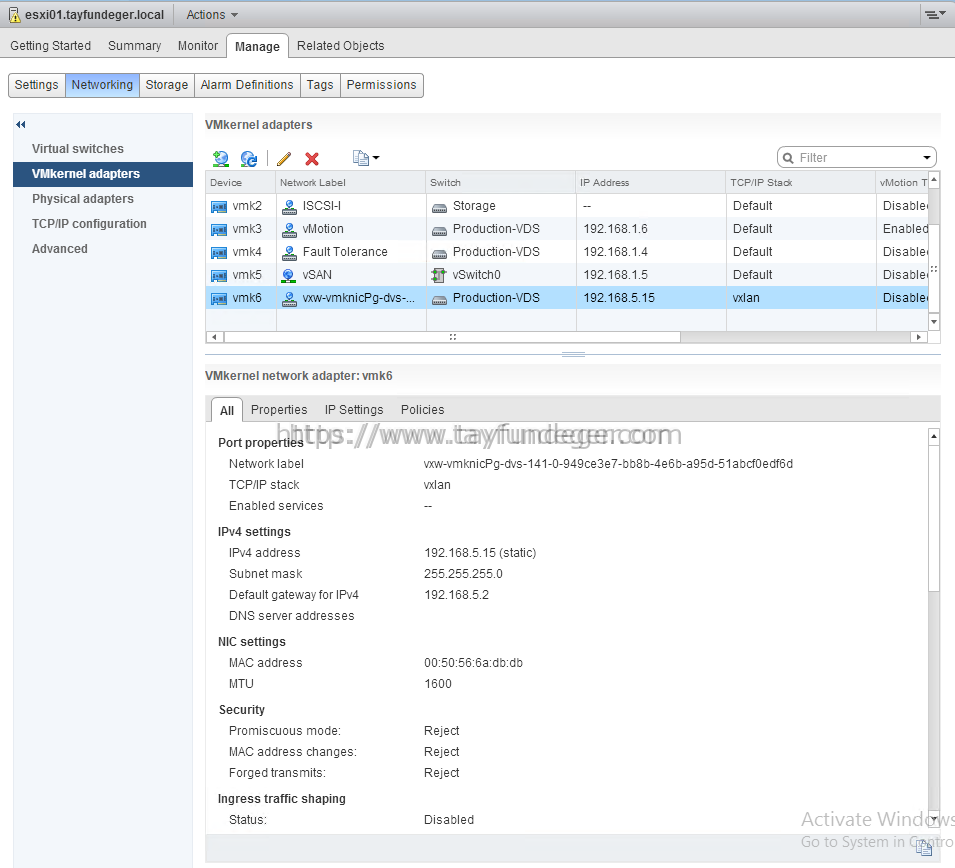955x868 pixels.
Task: Switch to the Getting Started tab
Action: 51,46
